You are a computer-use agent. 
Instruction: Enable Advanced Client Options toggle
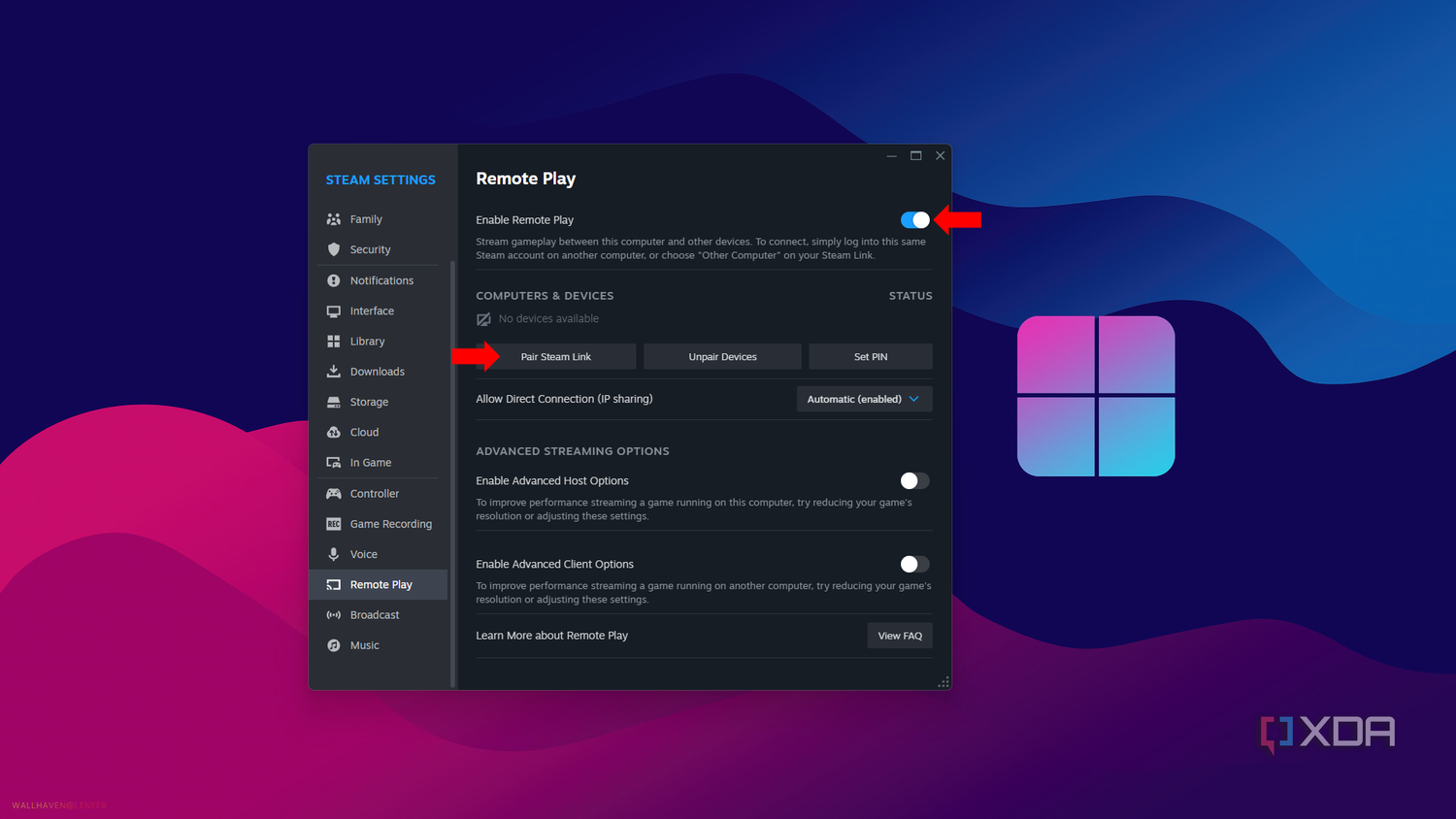[914, 564]
